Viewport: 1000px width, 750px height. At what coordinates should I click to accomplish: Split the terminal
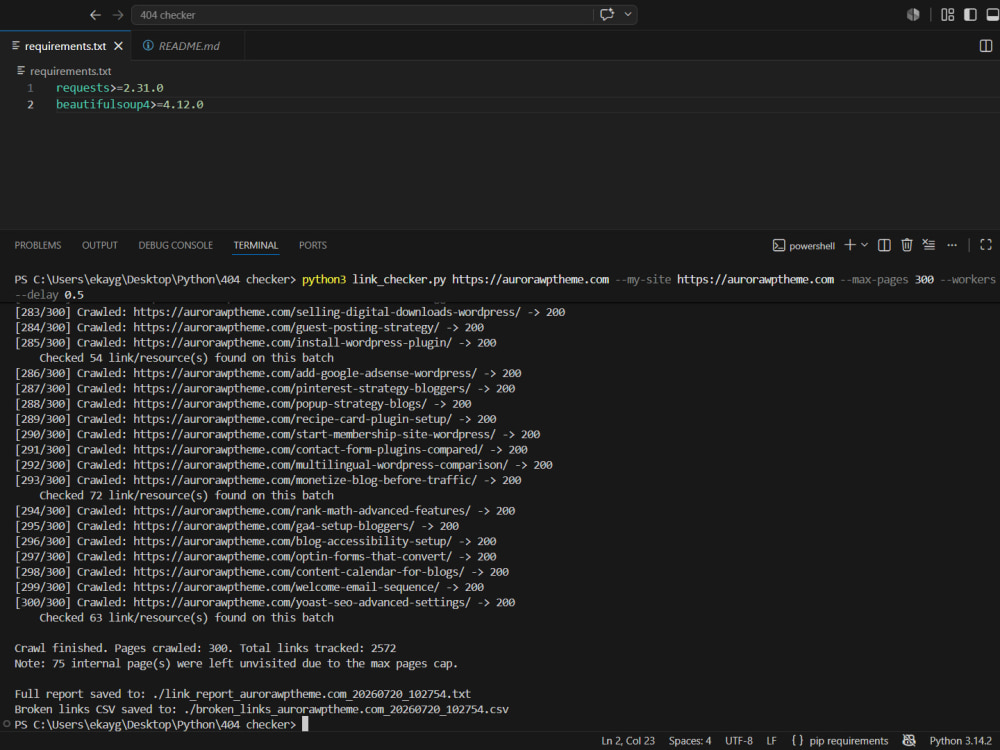884,245
